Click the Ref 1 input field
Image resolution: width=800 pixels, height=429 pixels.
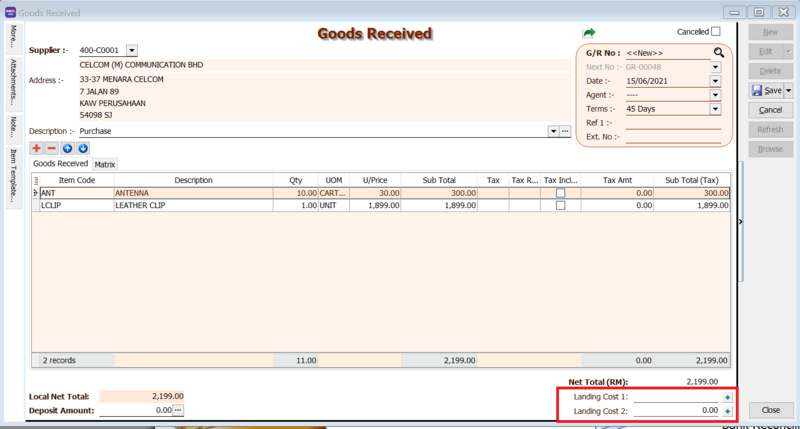tap(672, 123)
